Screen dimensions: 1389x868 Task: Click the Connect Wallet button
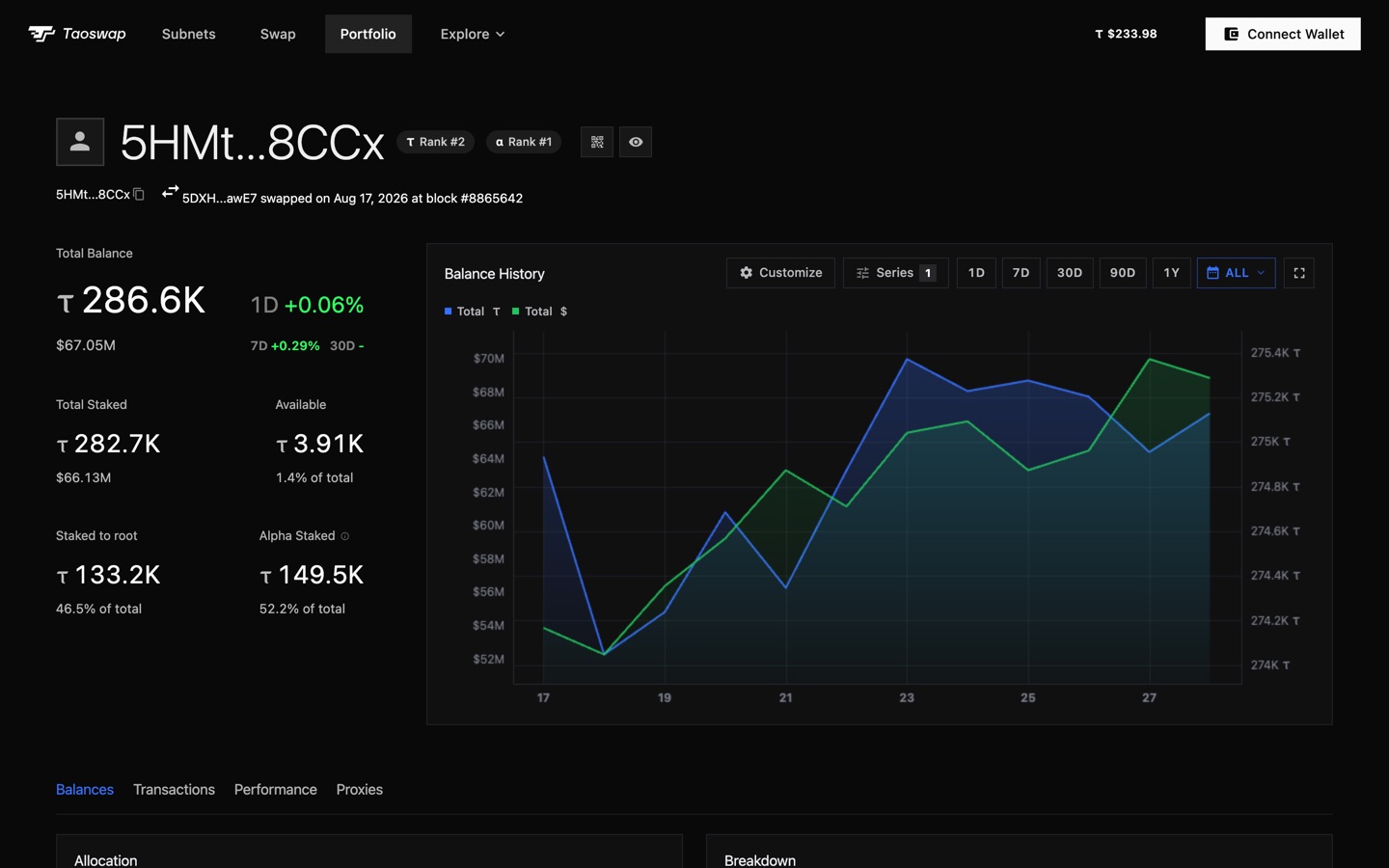(1283, 34)
